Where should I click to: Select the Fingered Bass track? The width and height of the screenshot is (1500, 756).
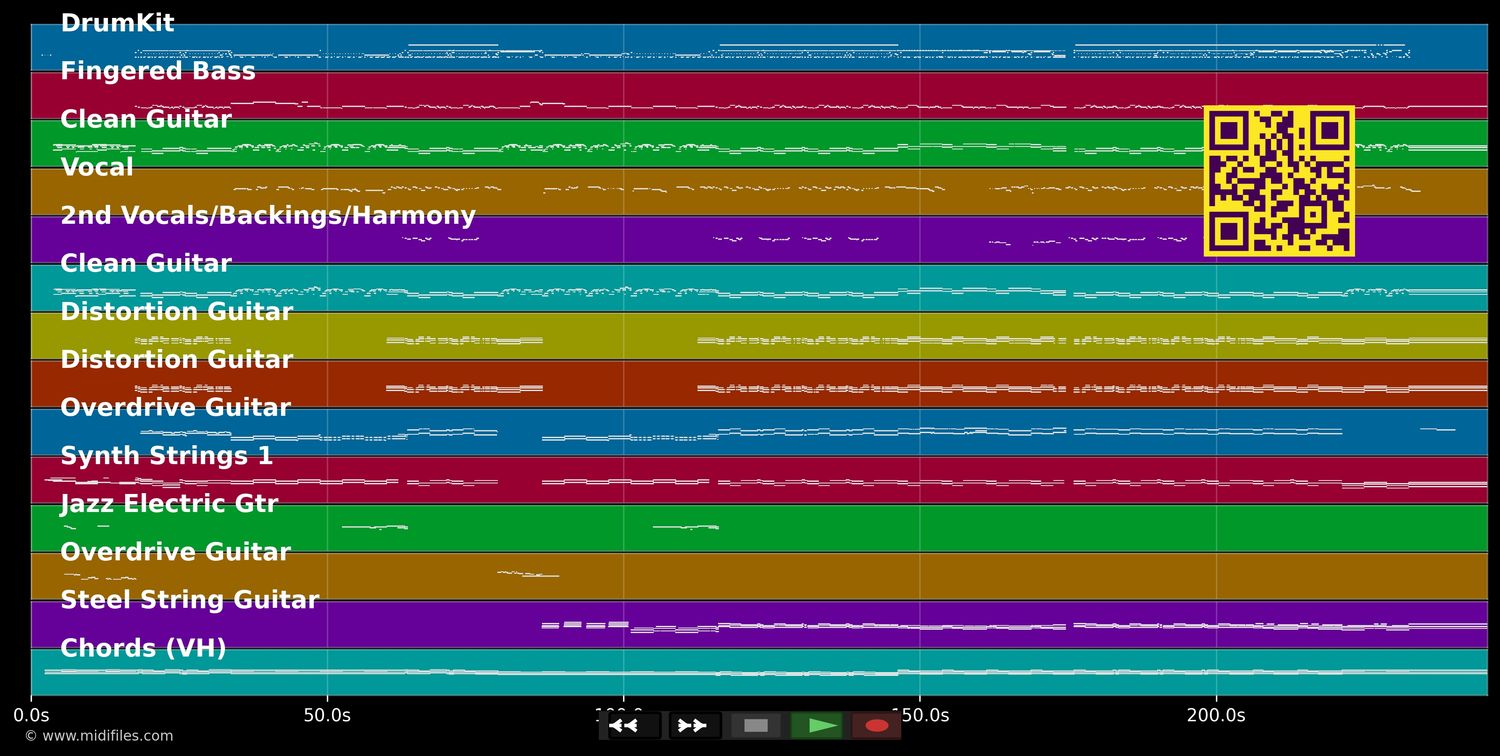coord(158,71)
